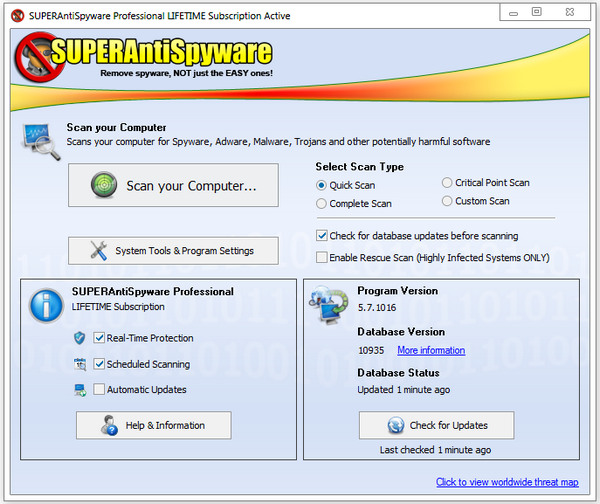Click the green radar icon on Scan button
The image size is (600, 504).
104,185
